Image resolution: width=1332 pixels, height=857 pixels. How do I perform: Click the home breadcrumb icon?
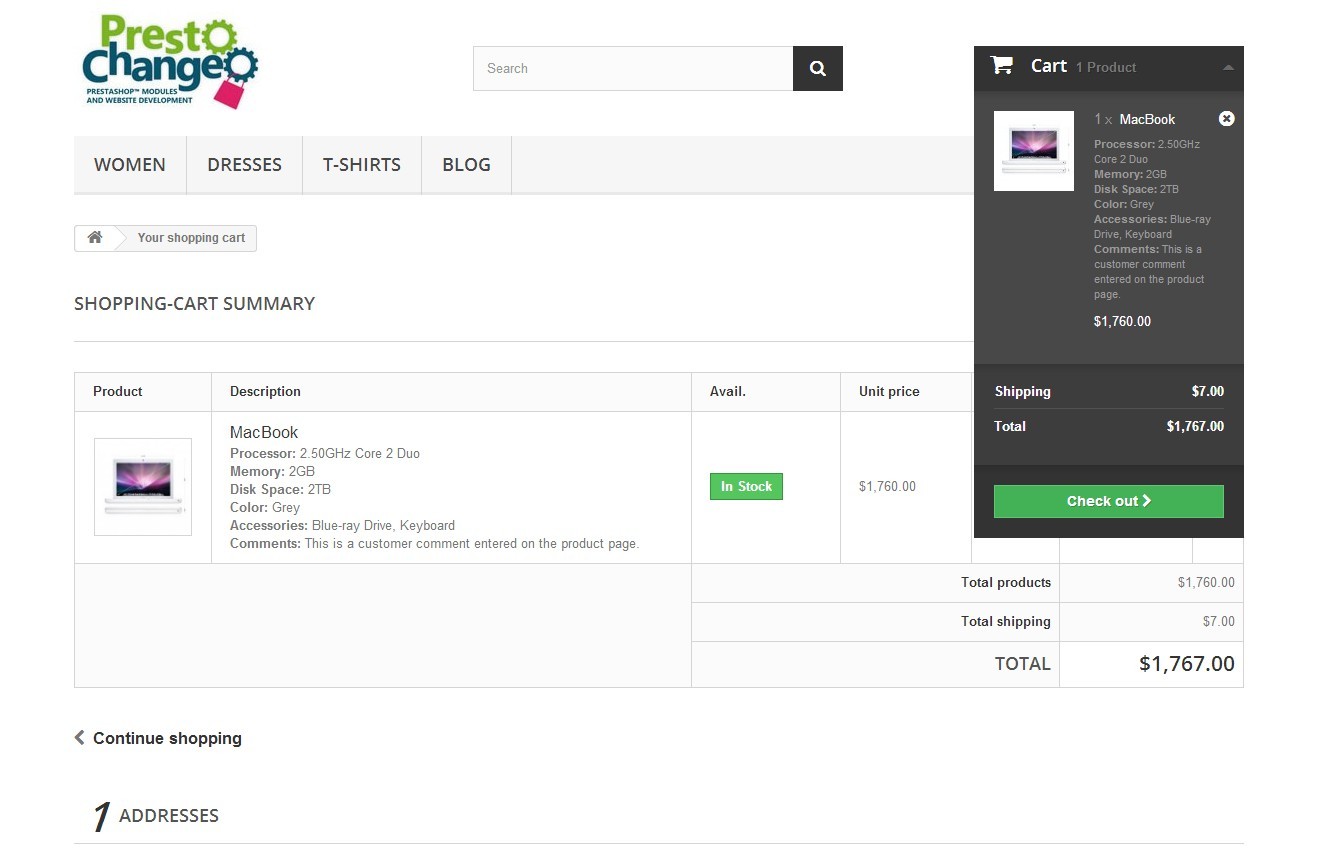click(95, 238)
